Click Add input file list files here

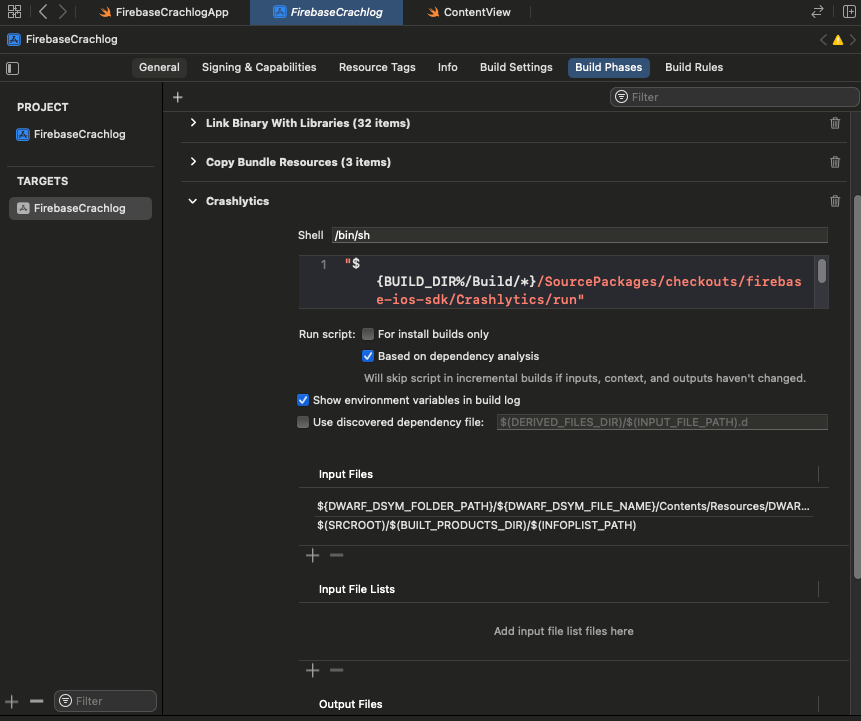coord(563,631)
